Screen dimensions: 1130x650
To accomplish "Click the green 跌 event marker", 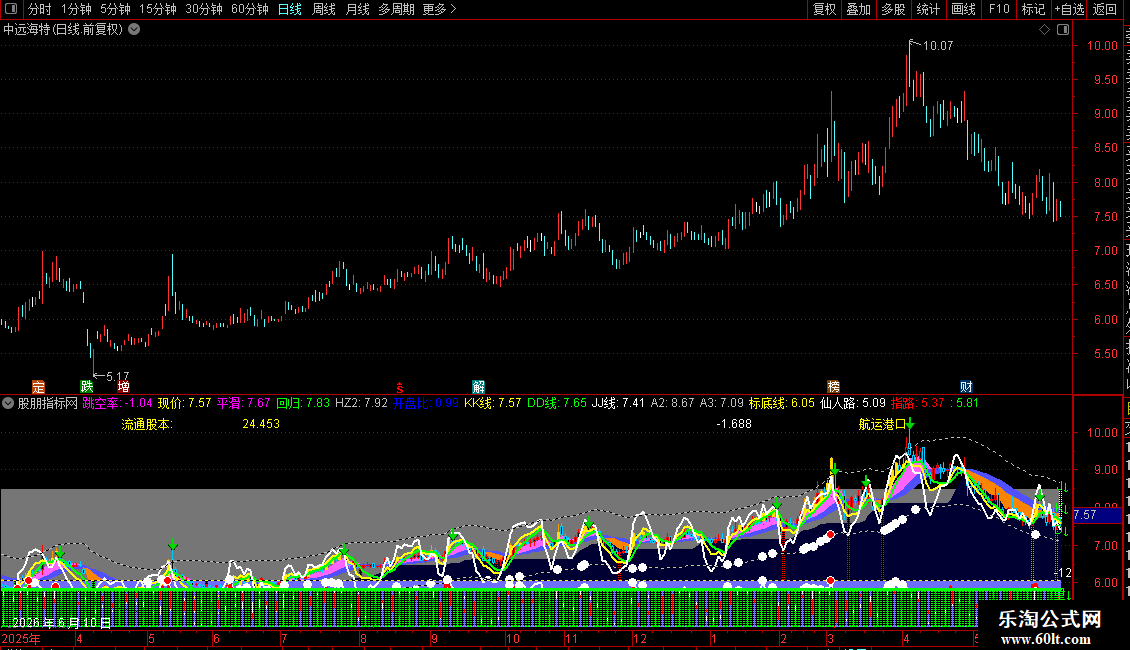I will click(86, 387).
